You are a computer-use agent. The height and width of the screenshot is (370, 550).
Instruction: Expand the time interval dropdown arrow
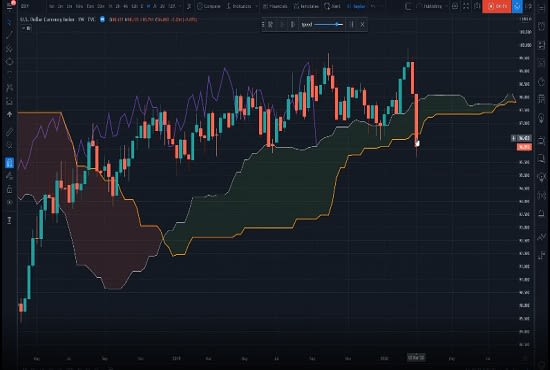click(x=180, y=6)
